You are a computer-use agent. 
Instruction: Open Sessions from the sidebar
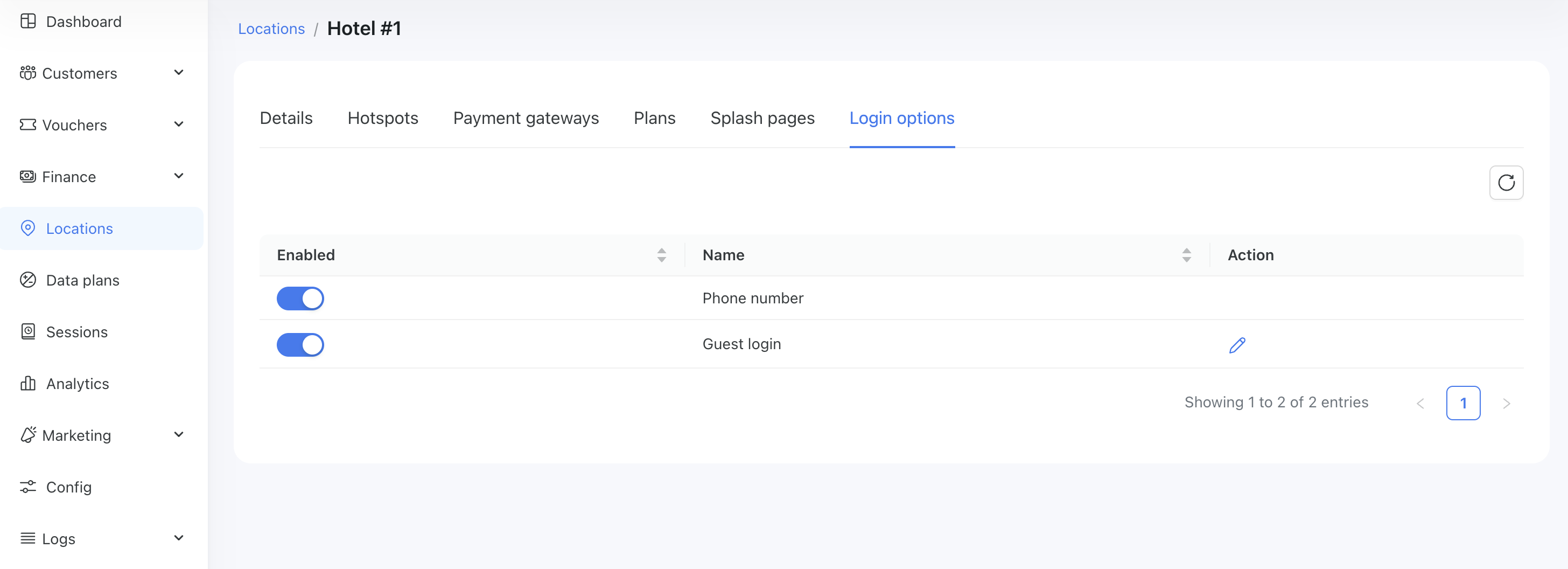tap(76, 332)
